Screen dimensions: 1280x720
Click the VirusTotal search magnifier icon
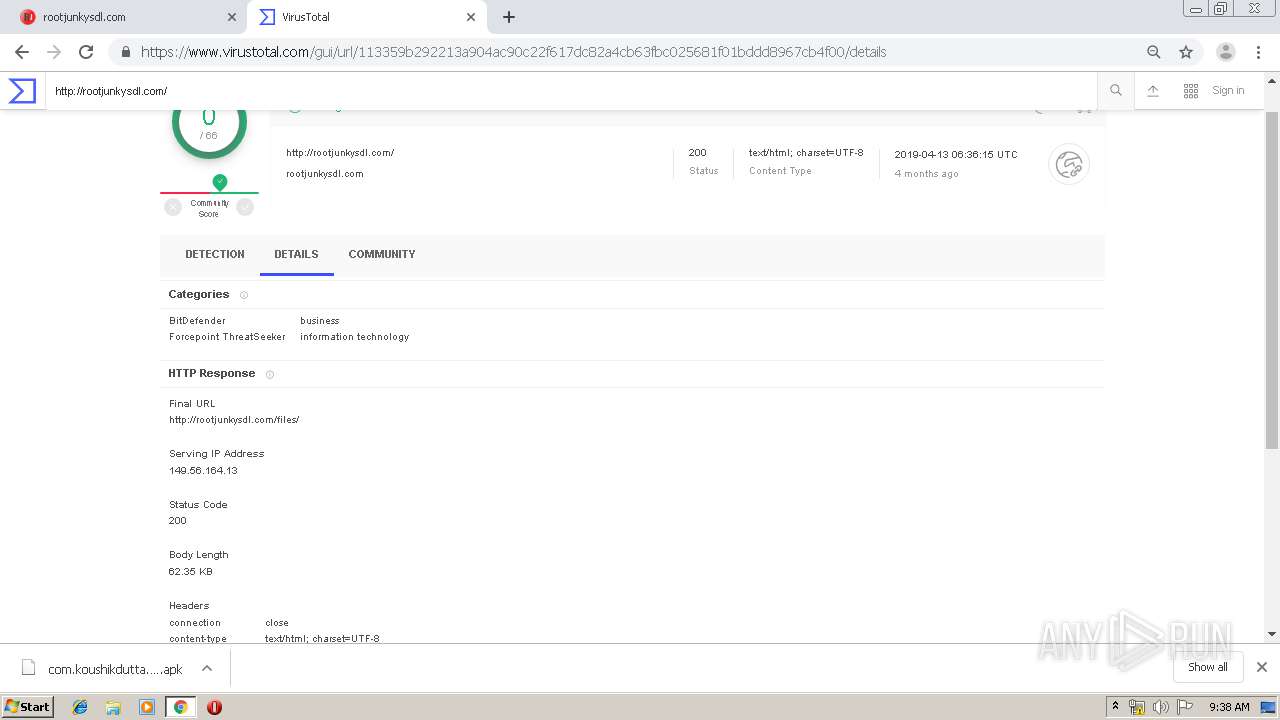point(1116,90)
